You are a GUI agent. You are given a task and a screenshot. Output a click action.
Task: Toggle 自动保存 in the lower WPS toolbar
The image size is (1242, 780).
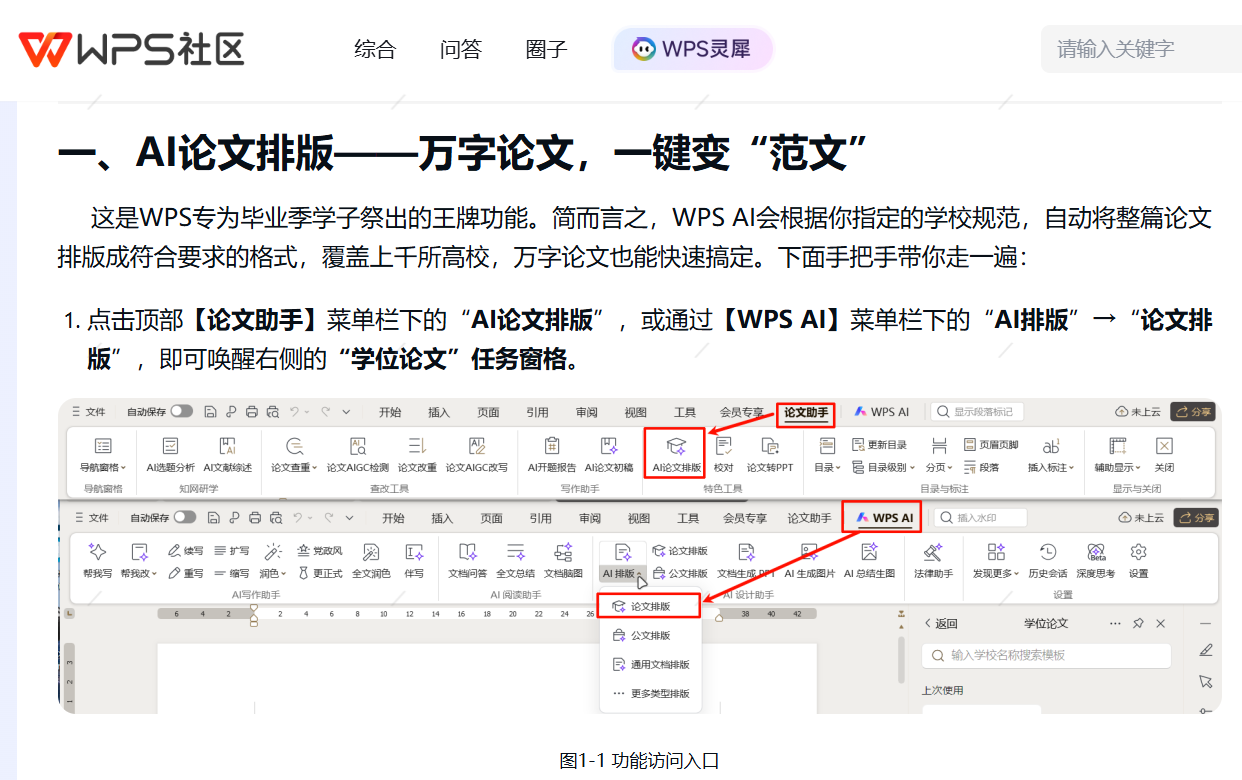coord(184,517)
